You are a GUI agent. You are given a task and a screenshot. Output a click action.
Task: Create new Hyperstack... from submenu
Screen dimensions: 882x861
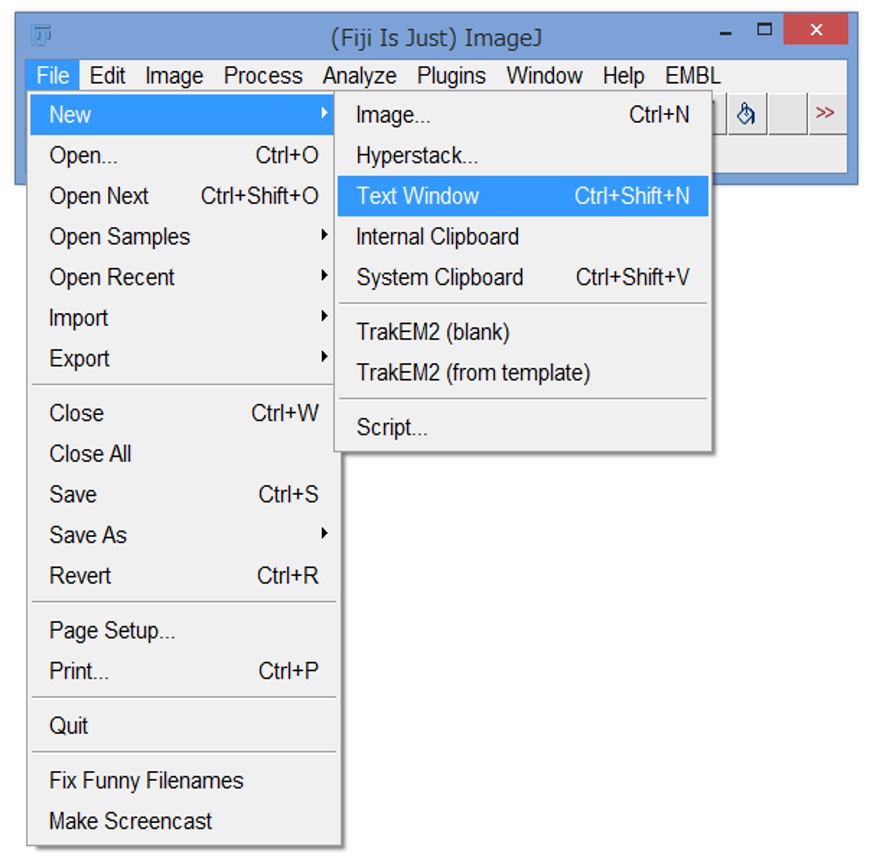coord(523,155)
